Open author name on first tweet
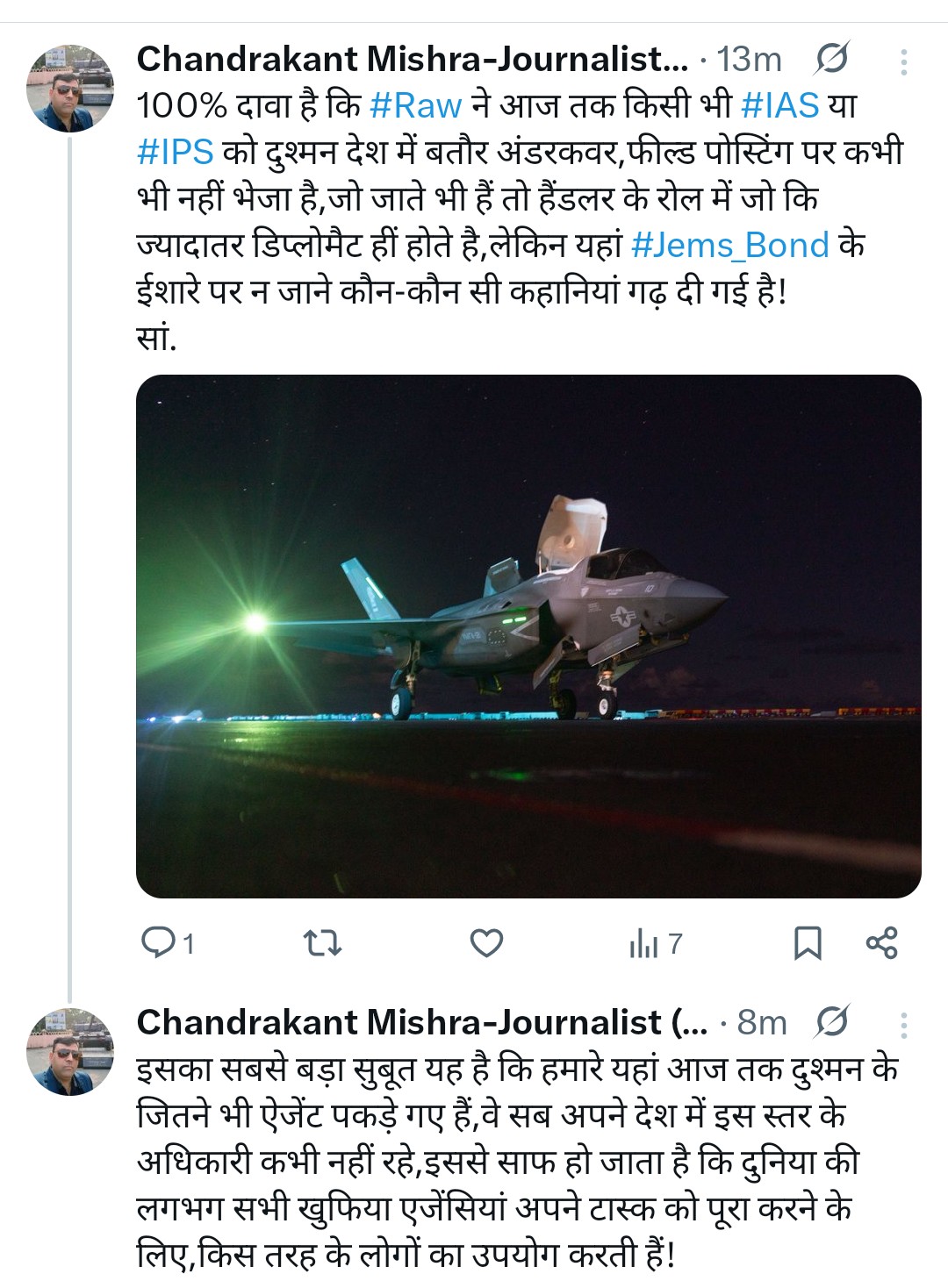948x1288 pixels. pos(413,60)
